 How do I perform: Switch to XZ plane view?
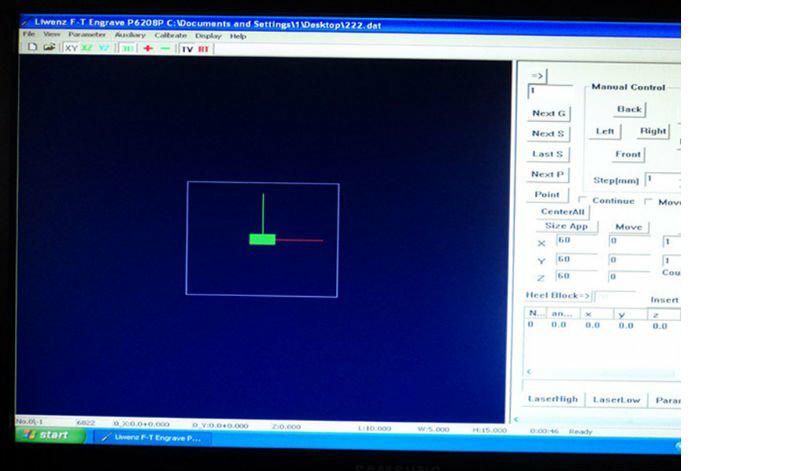(x=87, y=47)
